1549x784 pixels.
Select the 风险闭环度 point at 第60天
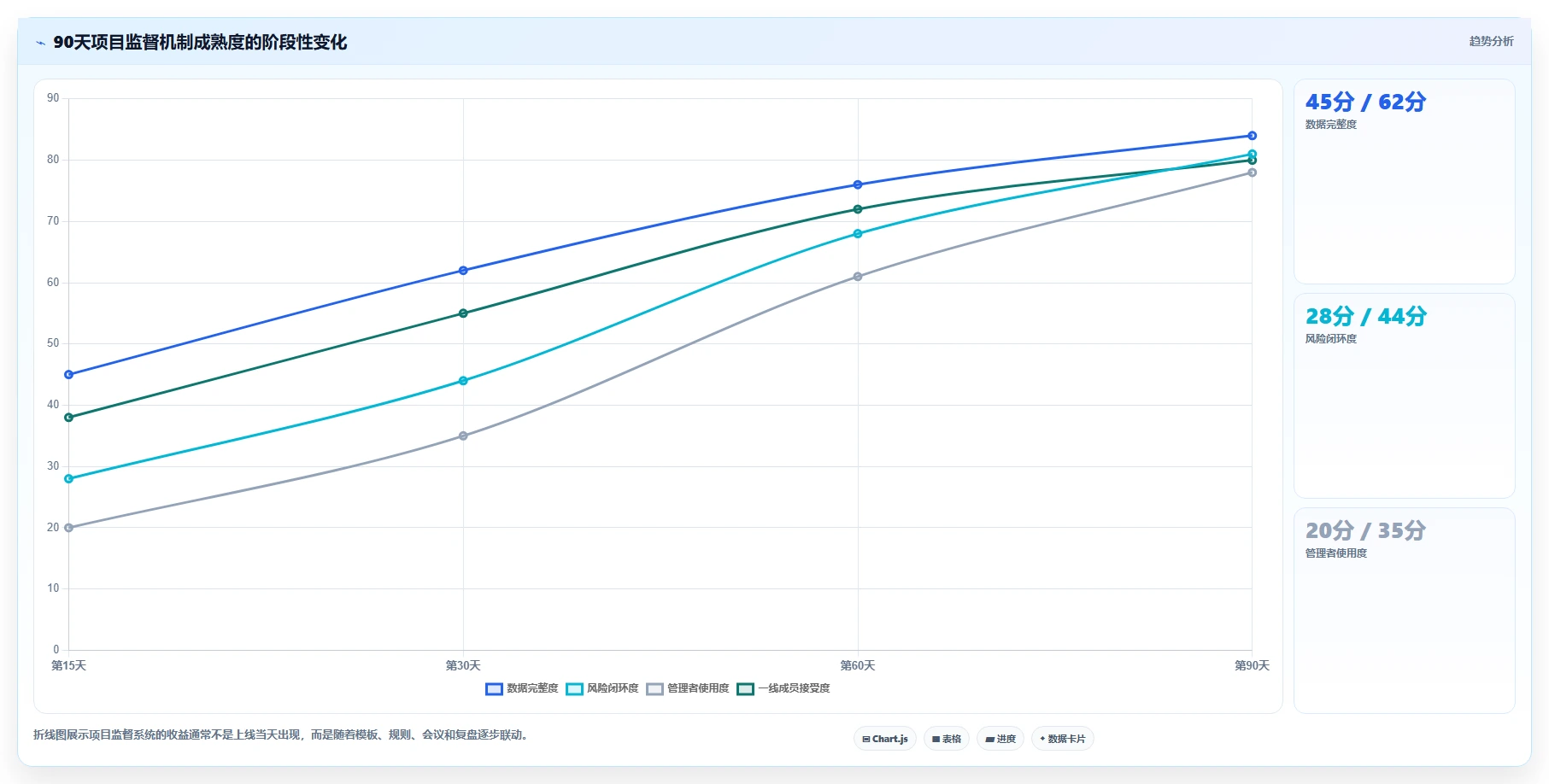coord(858,234)
